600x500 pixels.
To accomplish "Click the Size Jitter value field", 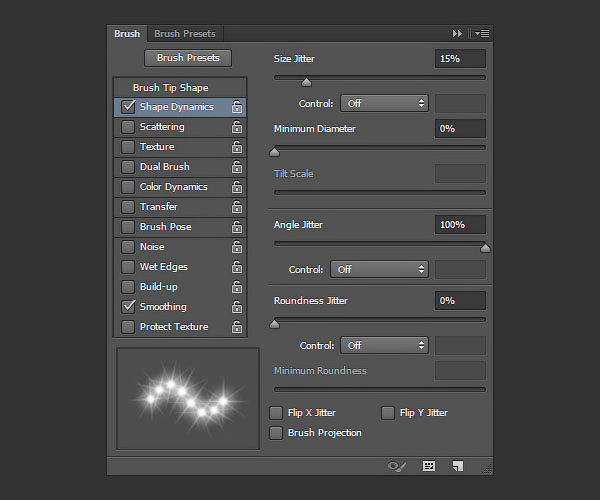I will click(460, 59).
